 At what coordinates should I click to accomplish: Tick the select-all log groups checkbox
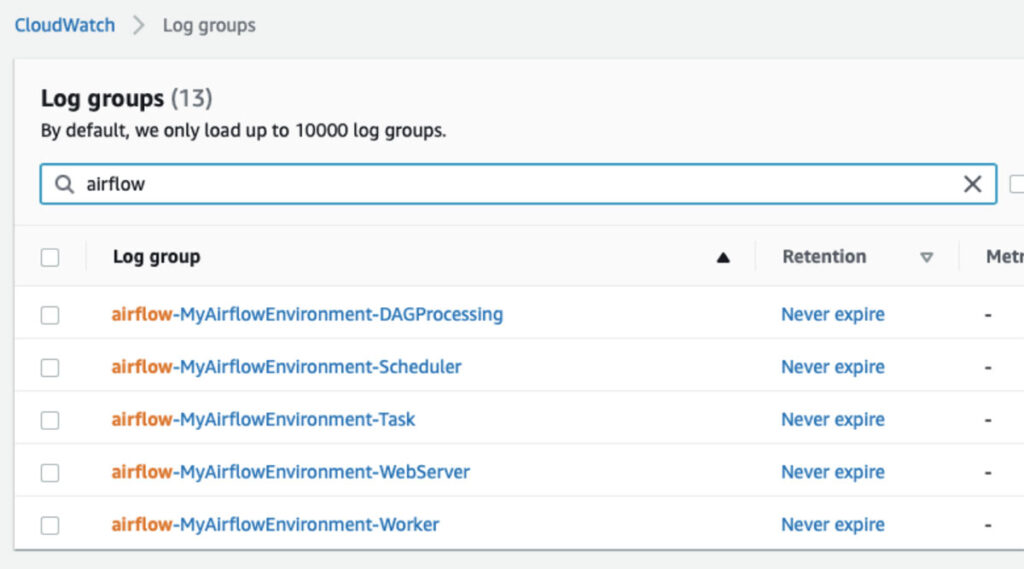[50, 258]
